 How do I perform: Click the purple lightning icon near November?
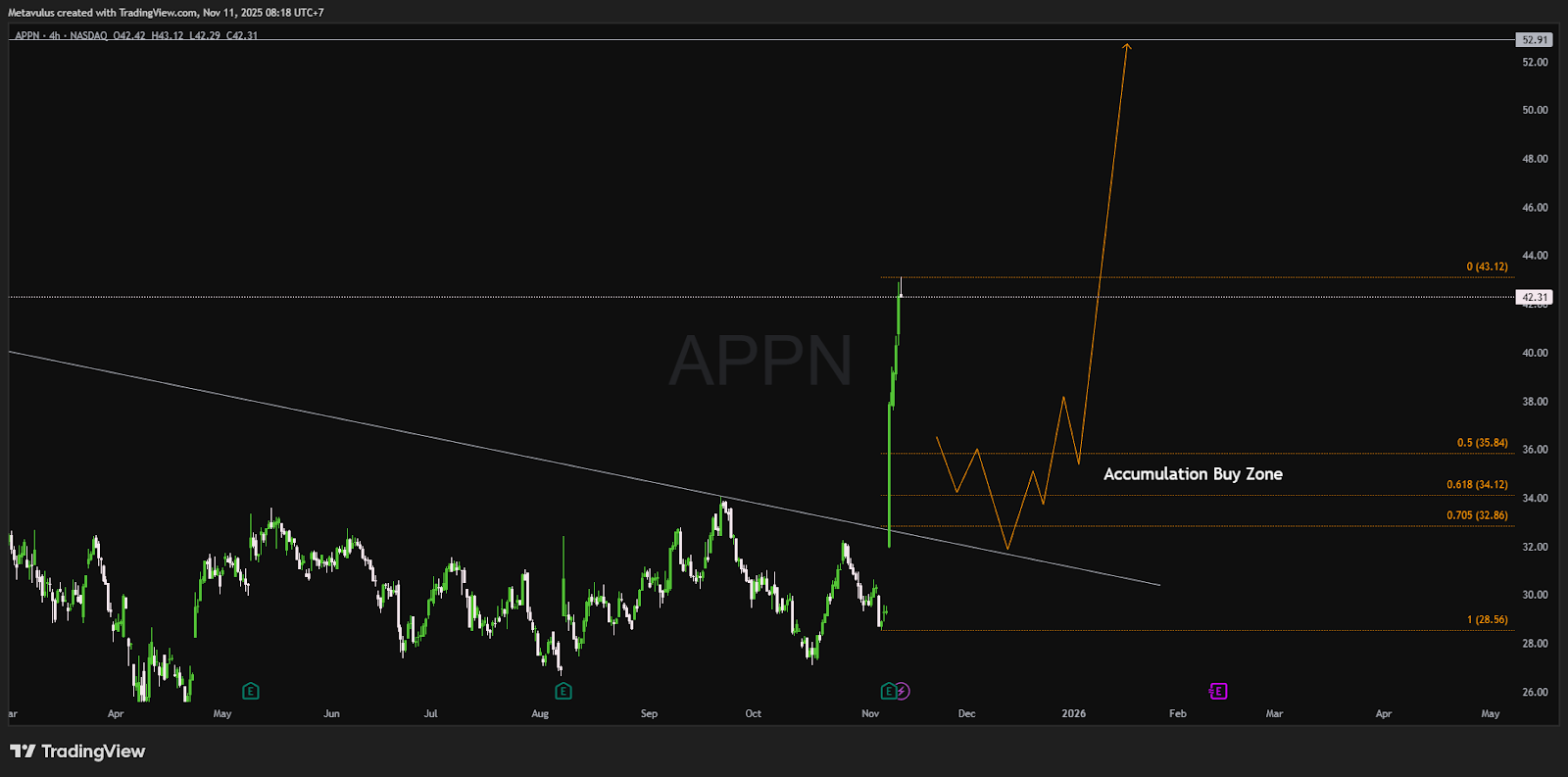[902, 691]
